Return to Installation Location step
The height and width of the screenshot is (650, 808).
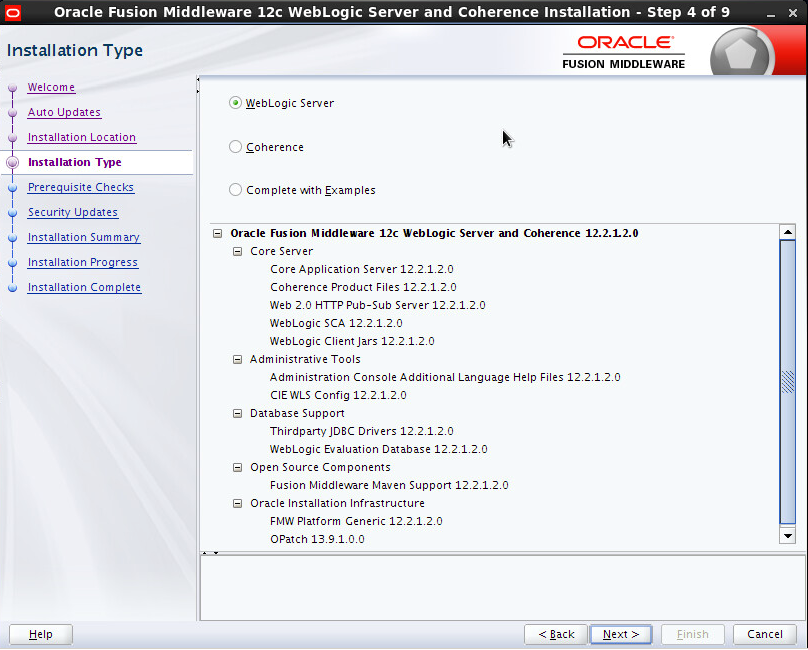[x=81, y=137]
